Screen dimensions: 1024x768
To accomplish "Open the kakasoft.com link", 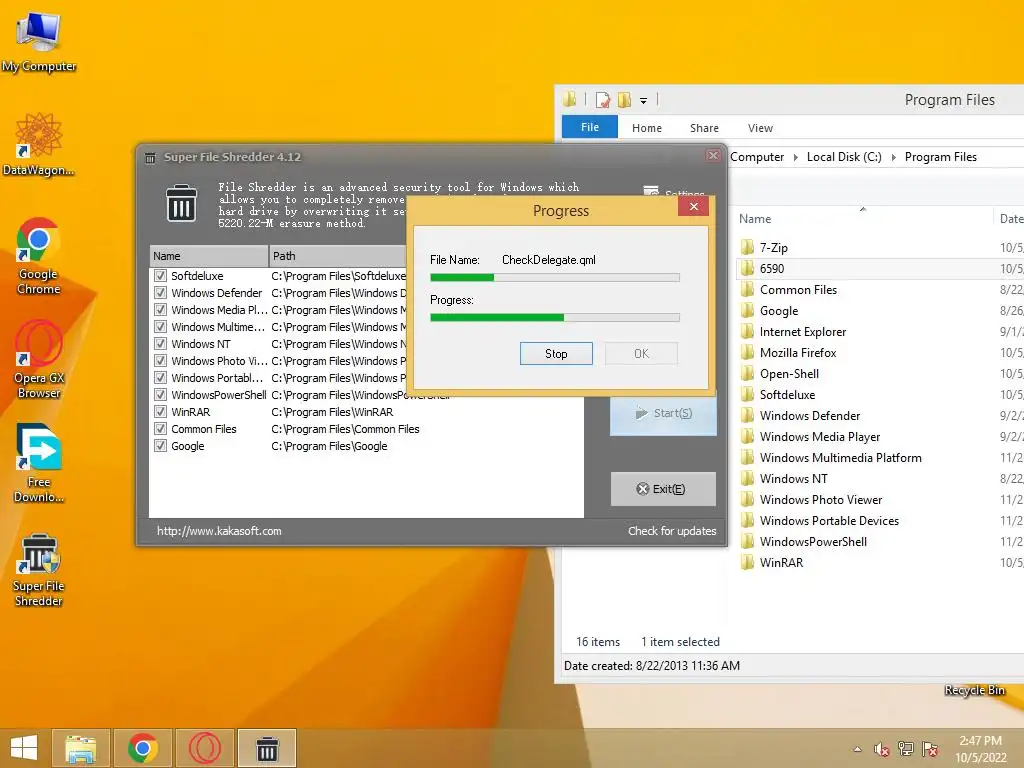I will [x=219, y=531].
